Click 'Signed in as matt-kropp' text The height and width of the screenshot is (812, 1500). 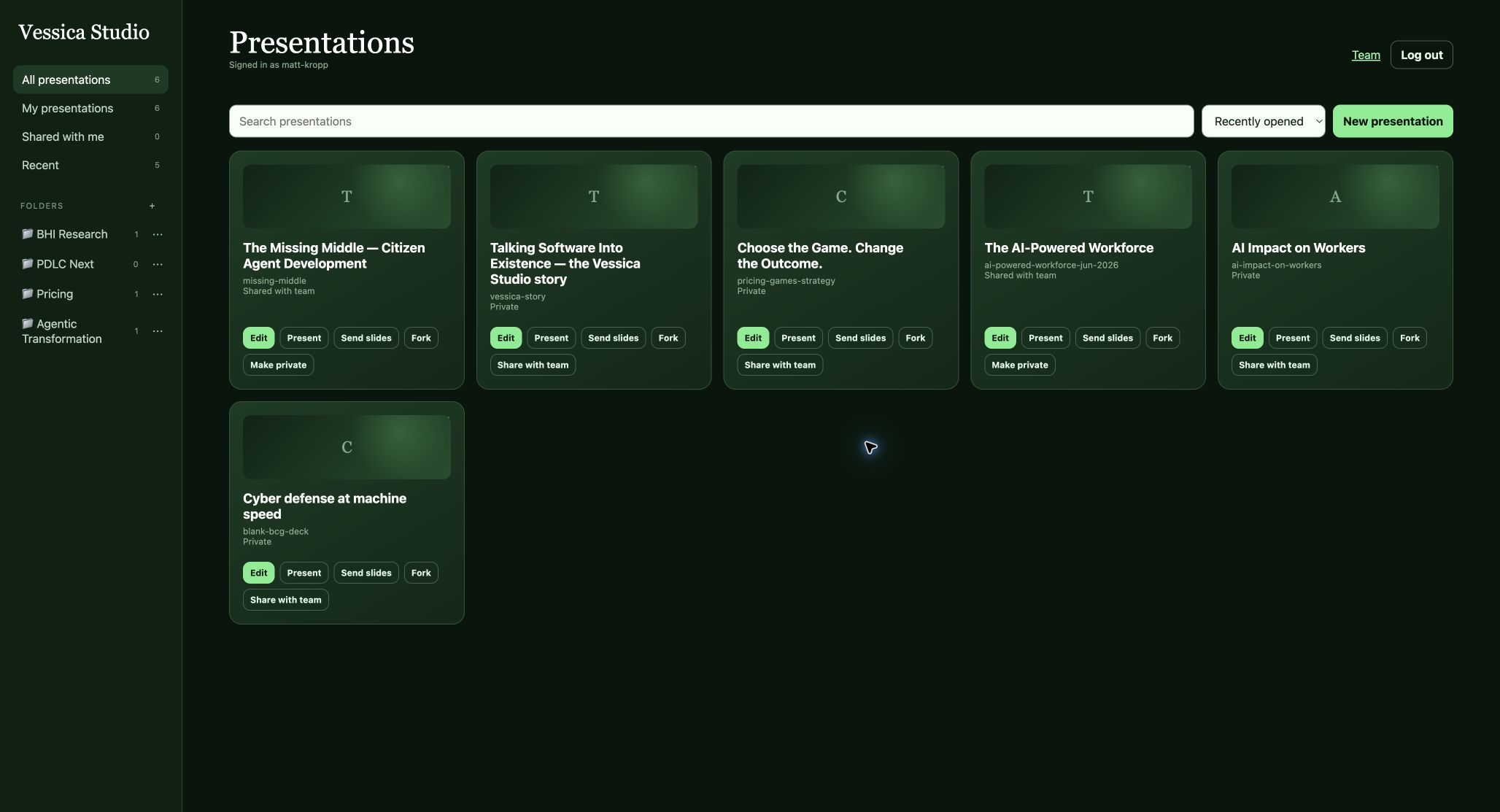(x=279, y=65)
